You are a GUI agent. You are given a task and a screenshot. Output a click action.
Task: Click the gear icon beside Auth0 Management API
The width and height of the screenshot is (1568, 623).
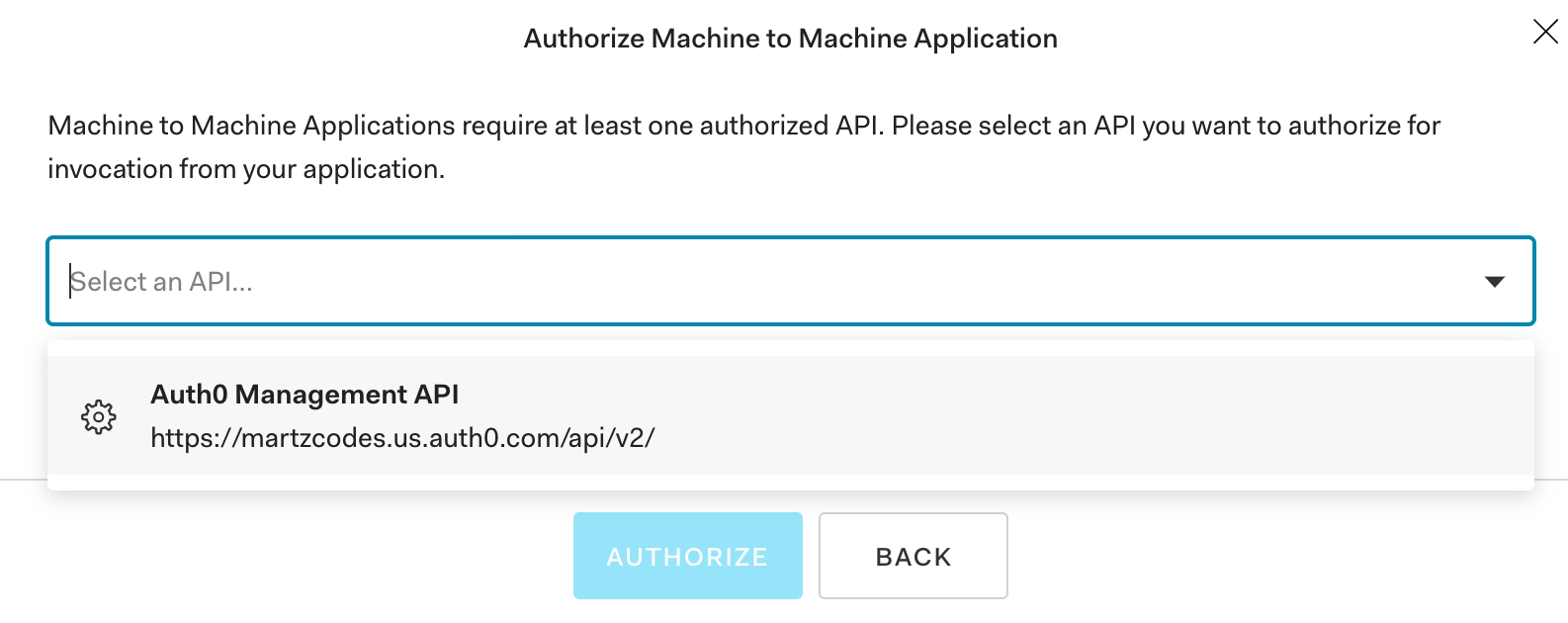(x=98, y=416)
